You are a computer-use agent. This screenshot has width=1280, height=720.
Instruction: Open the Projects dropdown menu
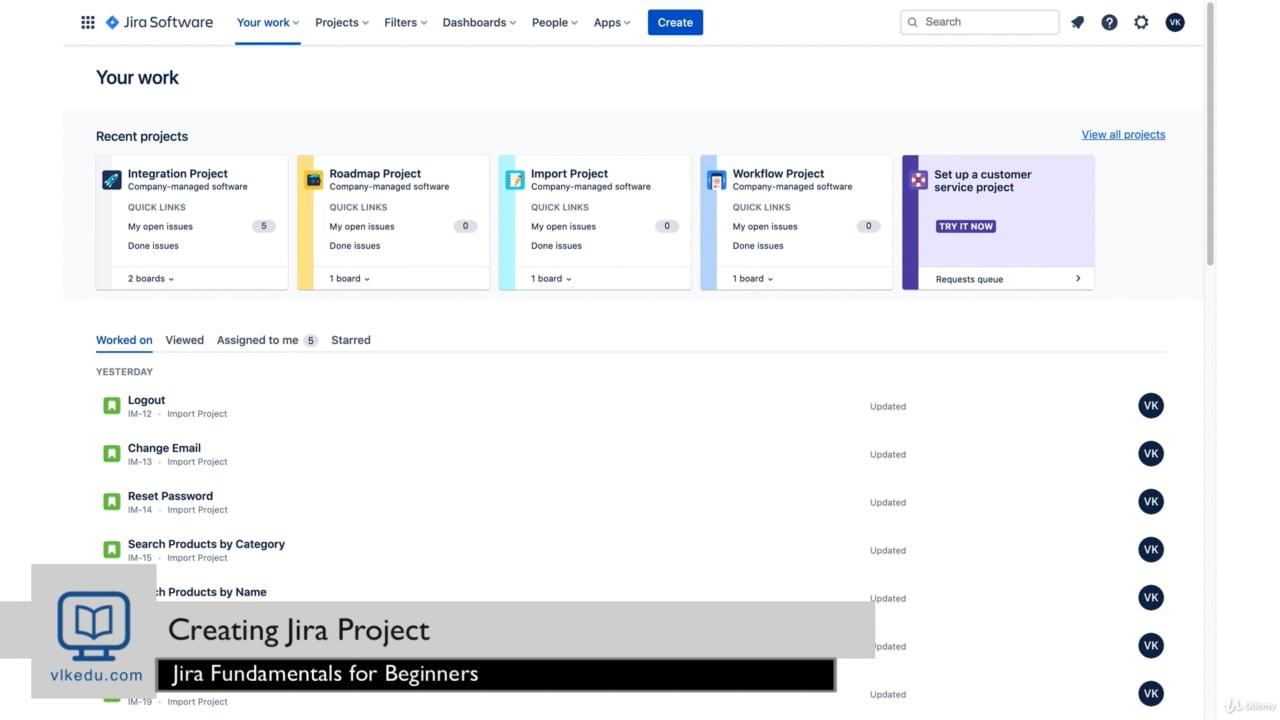tap(342, 22)
